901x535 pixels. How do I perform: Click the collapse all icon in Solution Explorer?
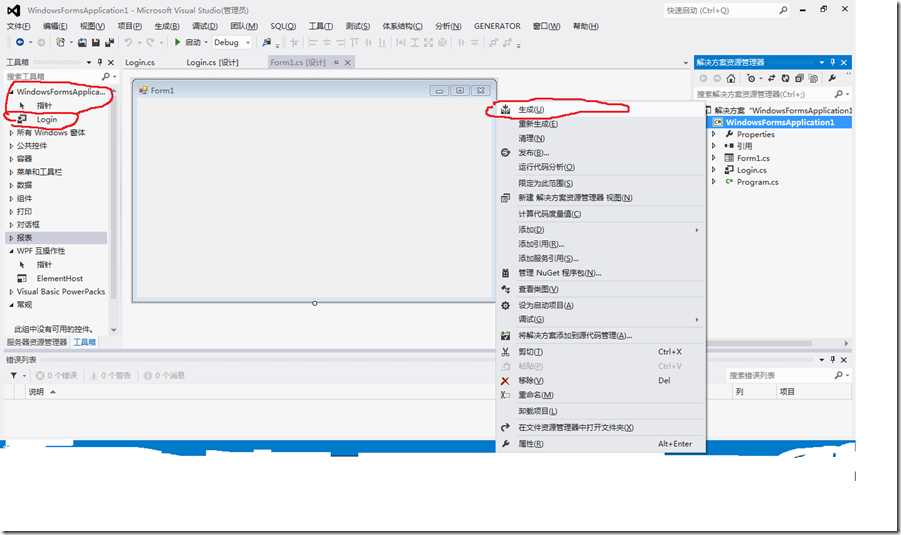tap(799, 78)
